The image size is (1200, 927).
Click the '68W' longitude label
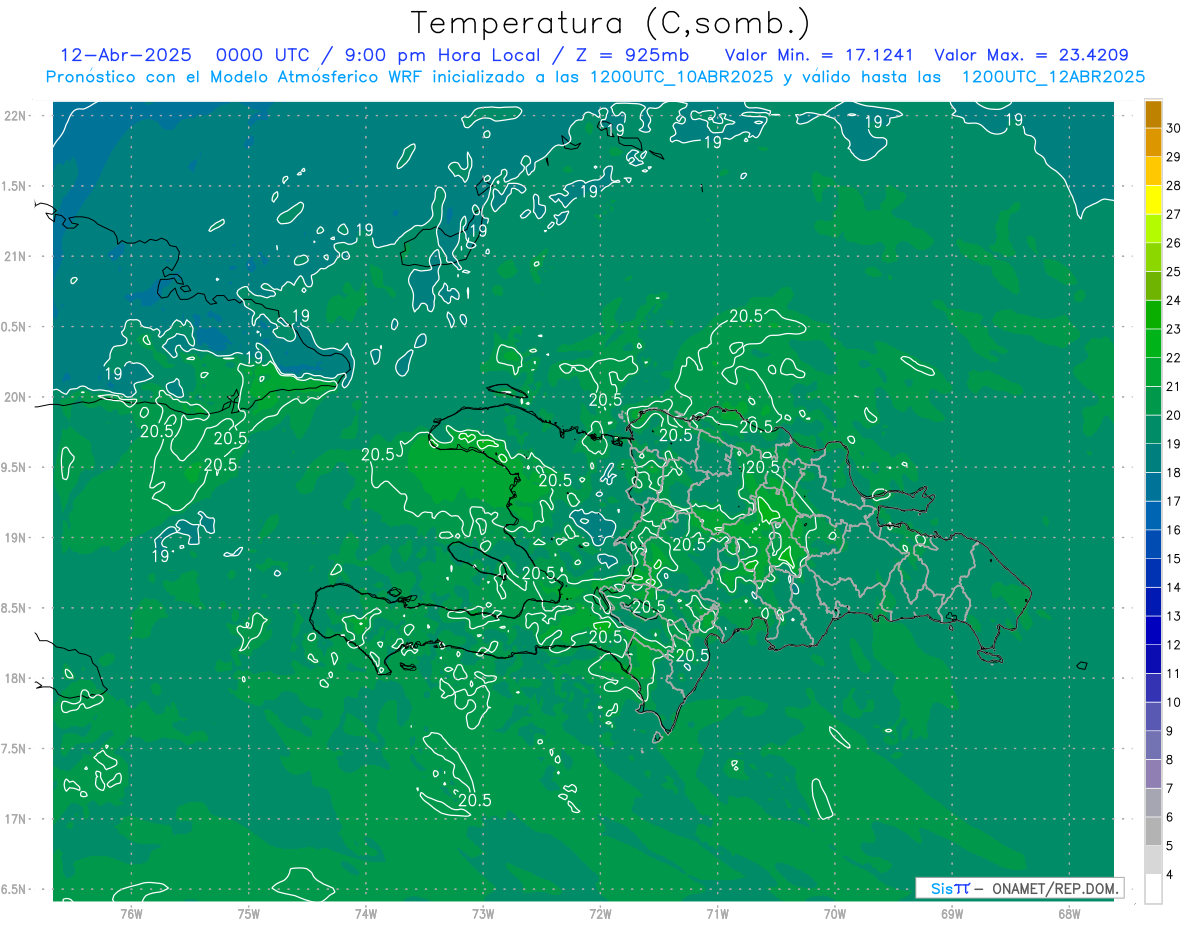[1069, 914]
